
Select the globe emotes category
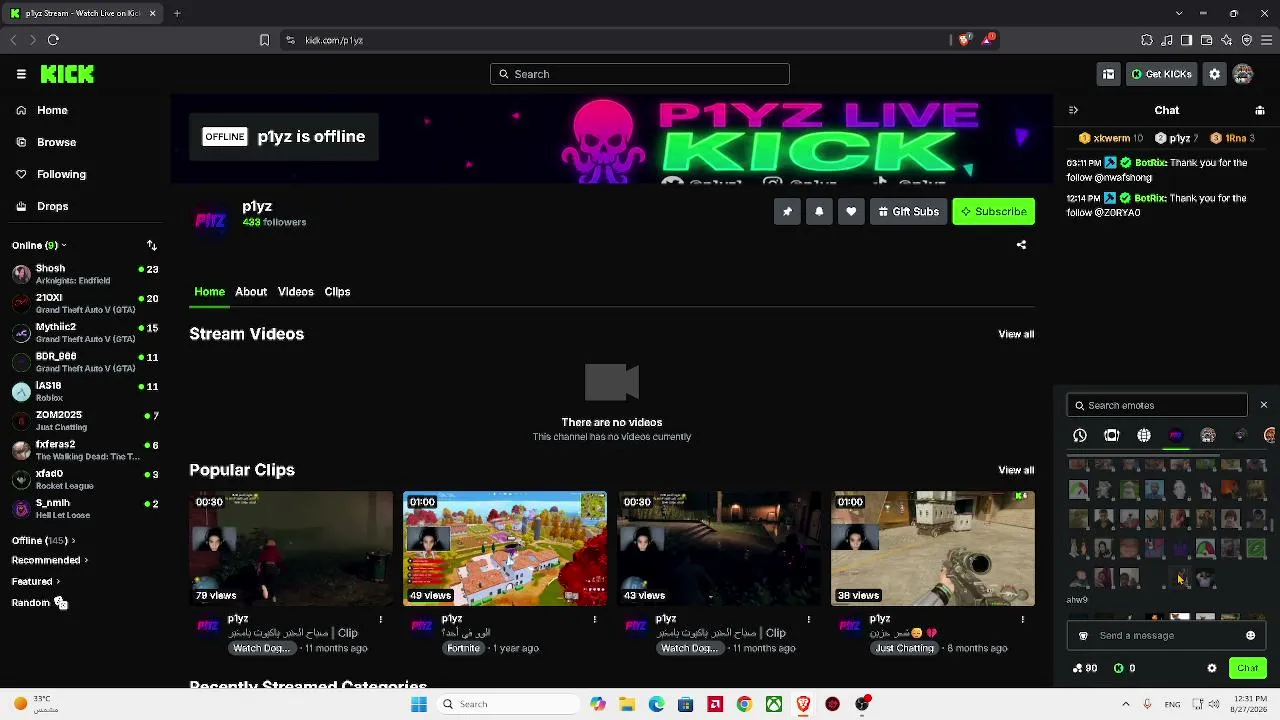(1144, 435)
